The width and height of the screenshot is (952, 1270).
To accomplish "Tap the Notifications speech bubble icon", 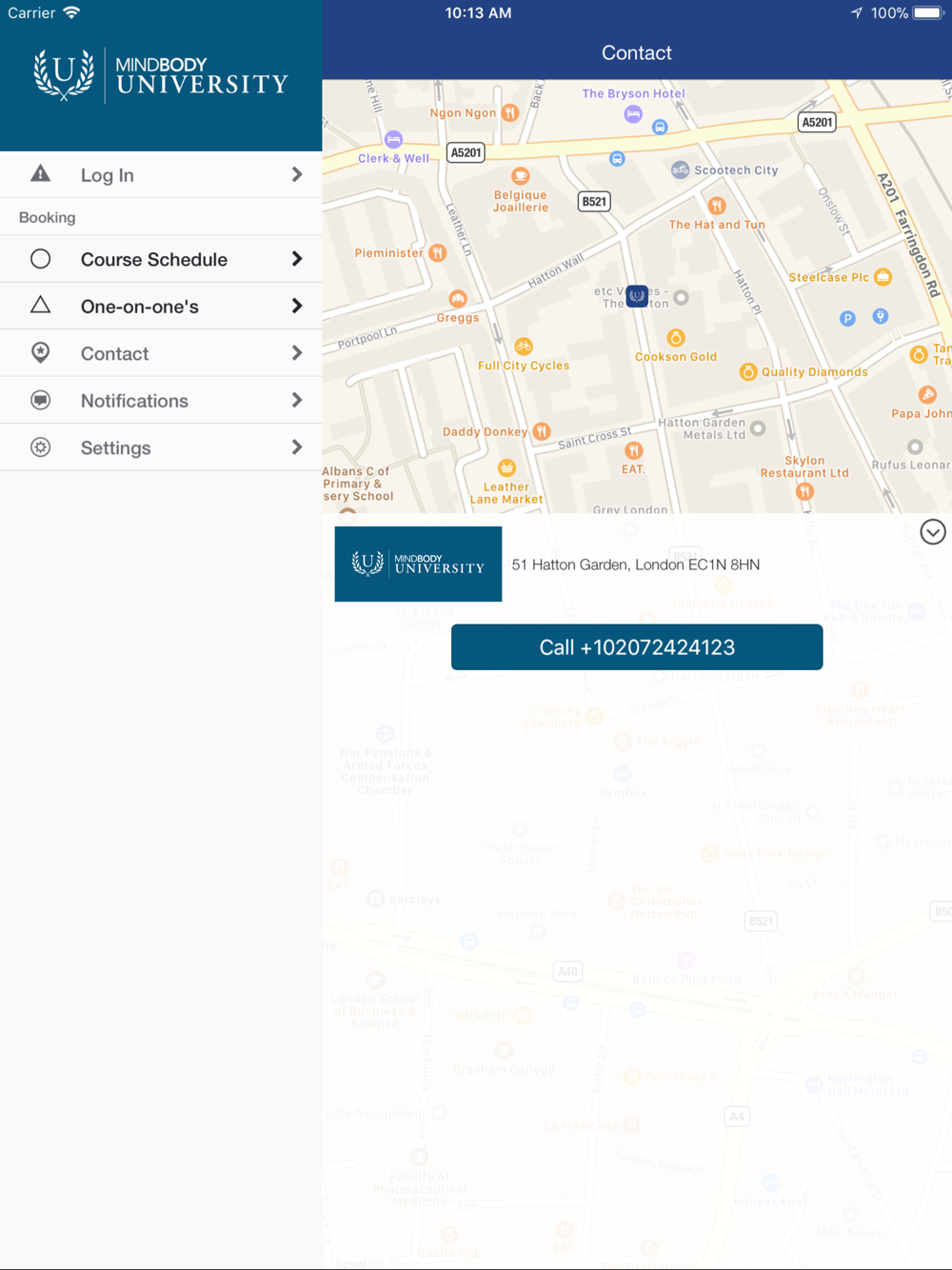I will 40,400.
